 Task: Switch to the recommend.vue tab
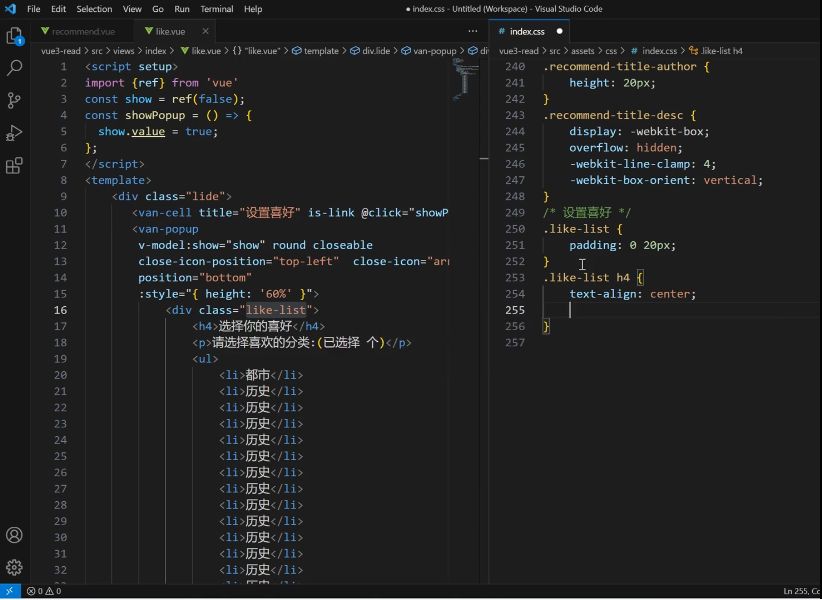coord(84,31)
